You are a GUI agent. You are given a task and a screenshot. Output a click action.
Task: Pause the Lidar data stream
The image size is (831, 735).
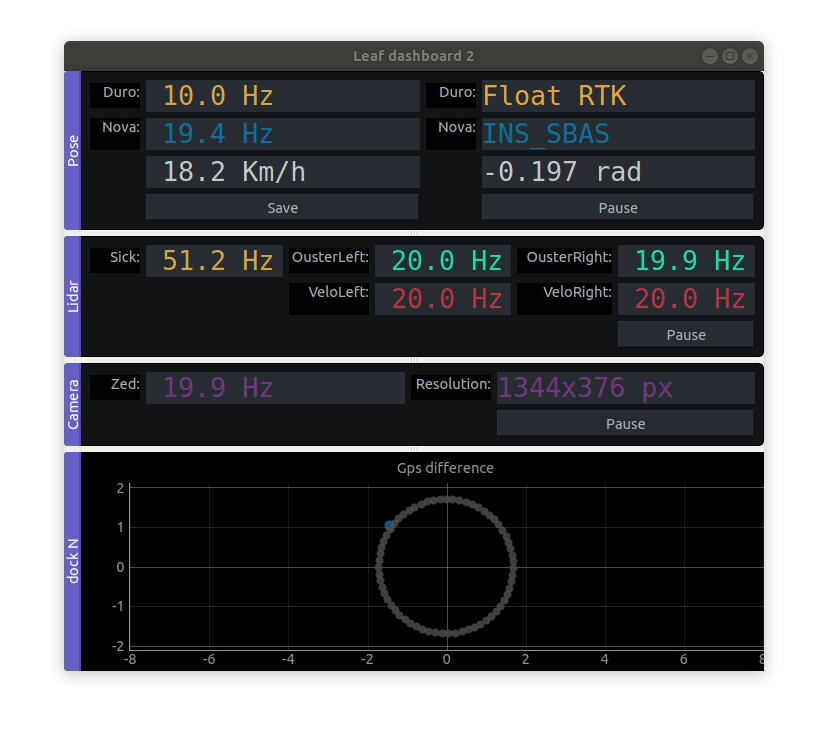[x=686, y=334]
